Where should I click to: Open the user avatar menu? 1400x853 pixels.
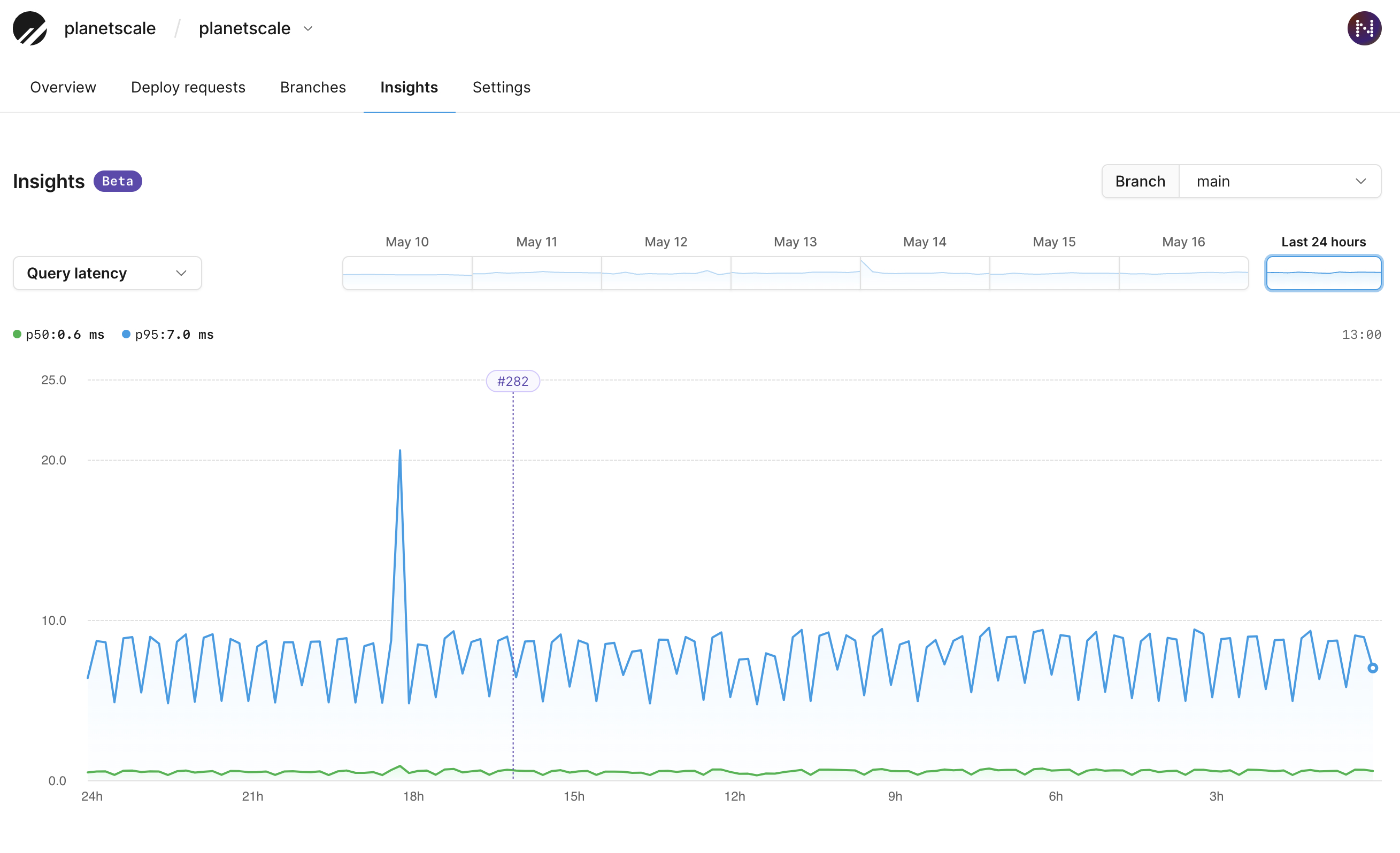[x=1364, y=28]
